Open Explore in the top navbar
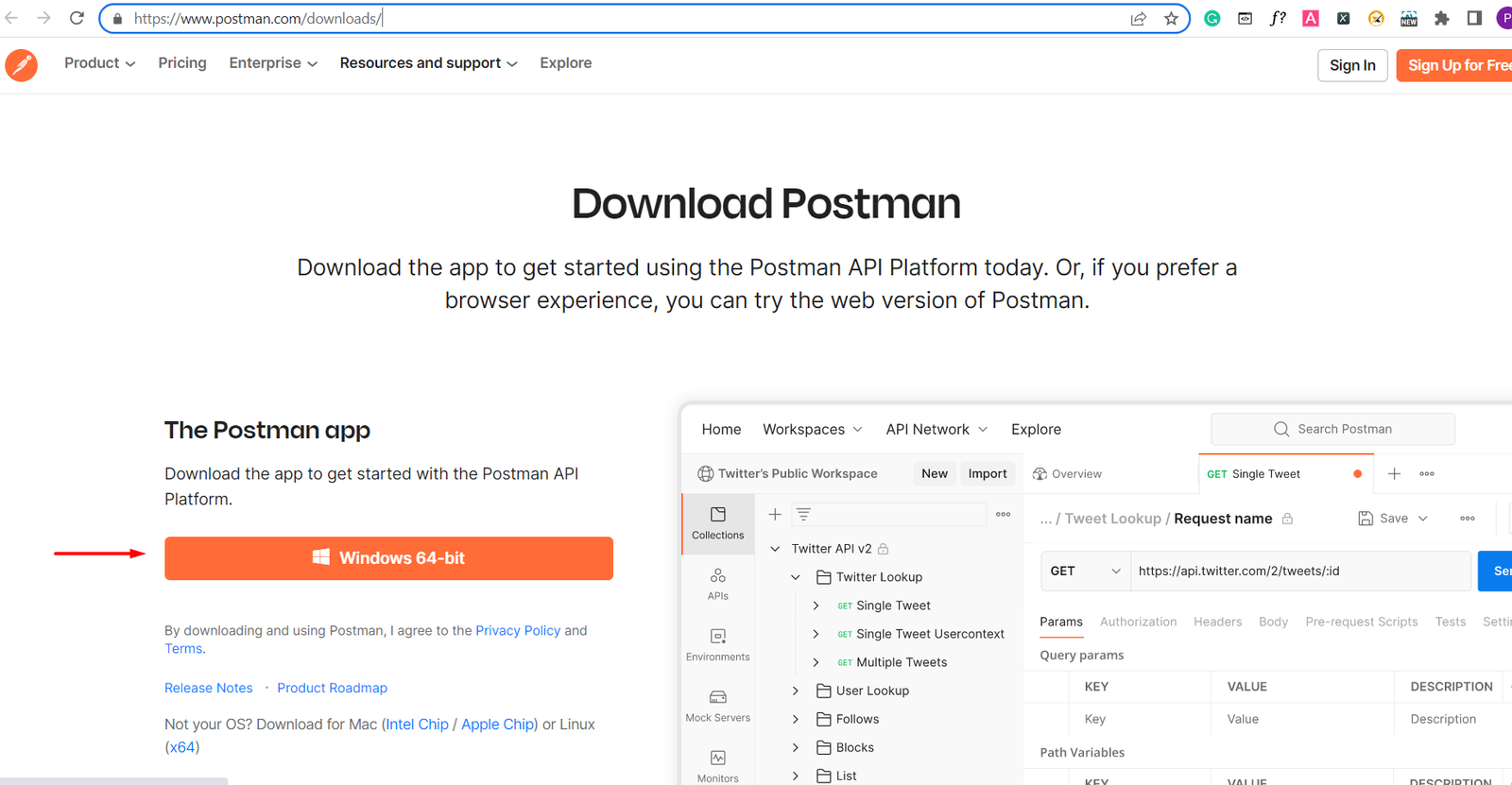The image size is (1512, 785). tap(566, 63)
